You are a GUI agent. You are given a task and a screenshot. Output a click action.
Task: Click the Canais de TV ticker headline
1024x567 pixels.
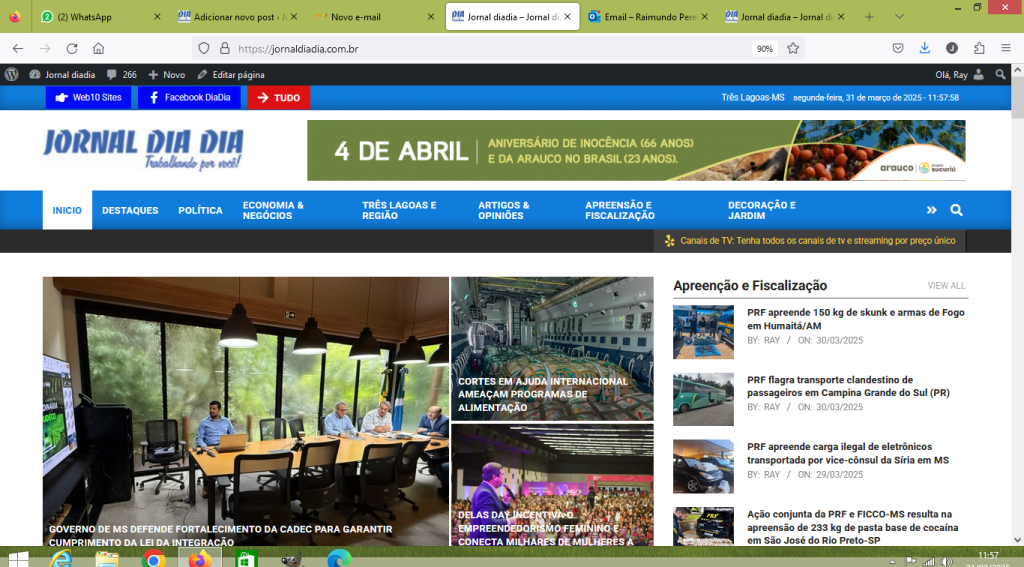(818, 240)
